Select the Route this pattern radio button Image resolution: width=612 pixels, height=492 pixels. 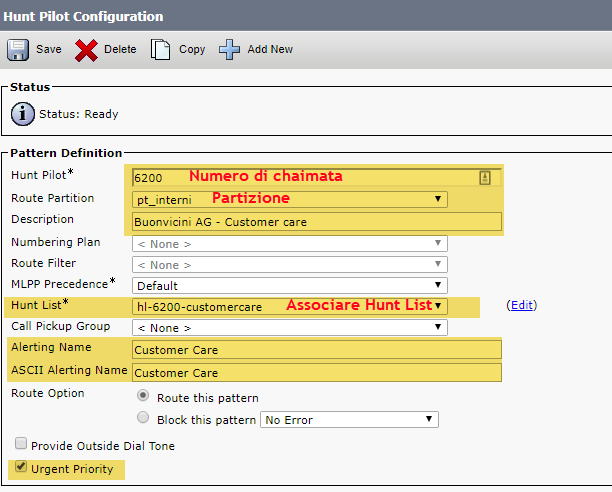pyautogui.click(x=143, y=396)
